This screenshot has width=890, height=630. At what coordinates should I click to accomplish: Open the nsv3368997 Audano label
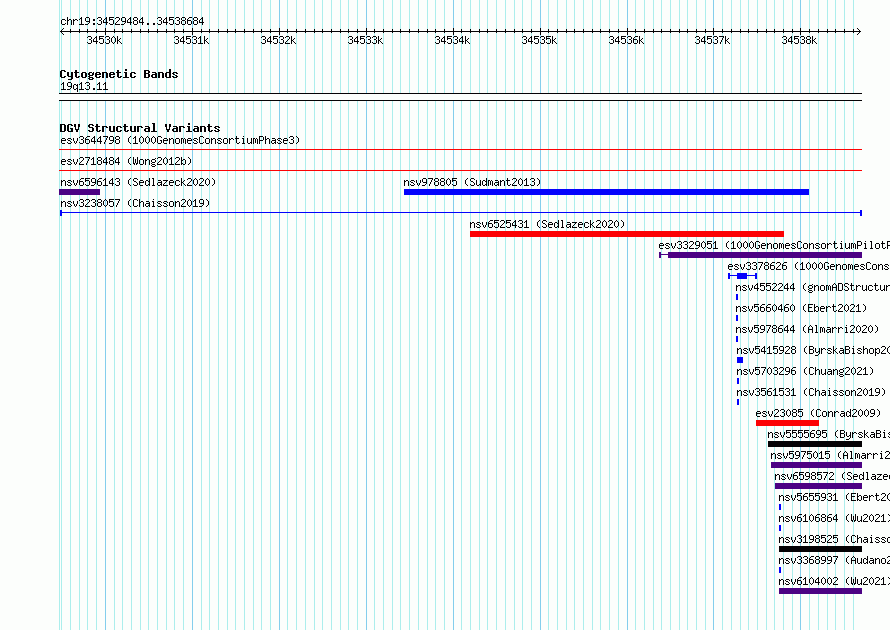pyautogui.click(x=834, y=560)
